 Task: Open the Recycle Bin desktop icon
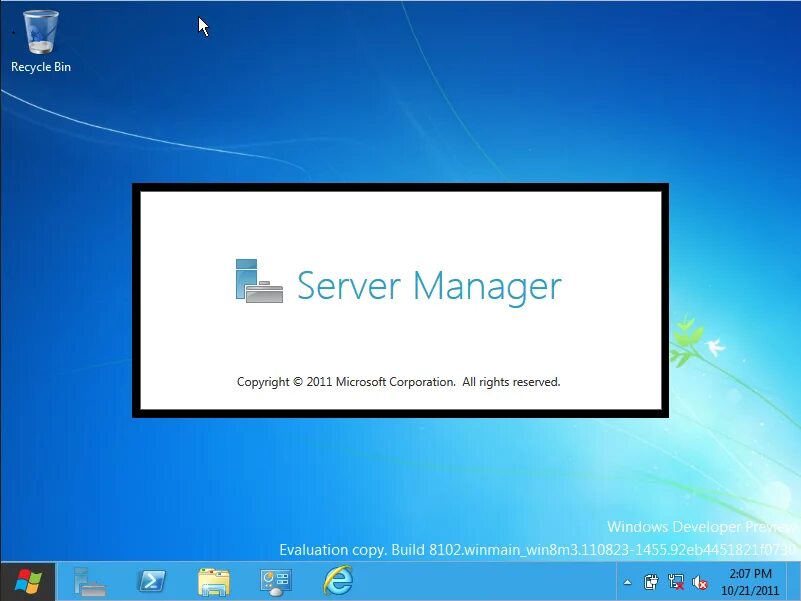[41, 42]
